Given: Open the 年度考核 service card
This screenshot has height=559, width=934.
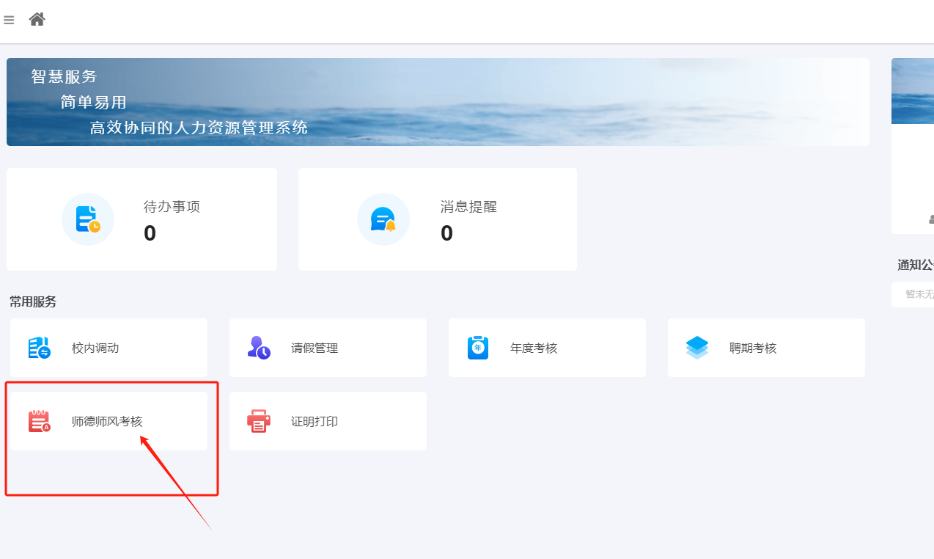Looking at the screenshot, I should coord(547,347).
